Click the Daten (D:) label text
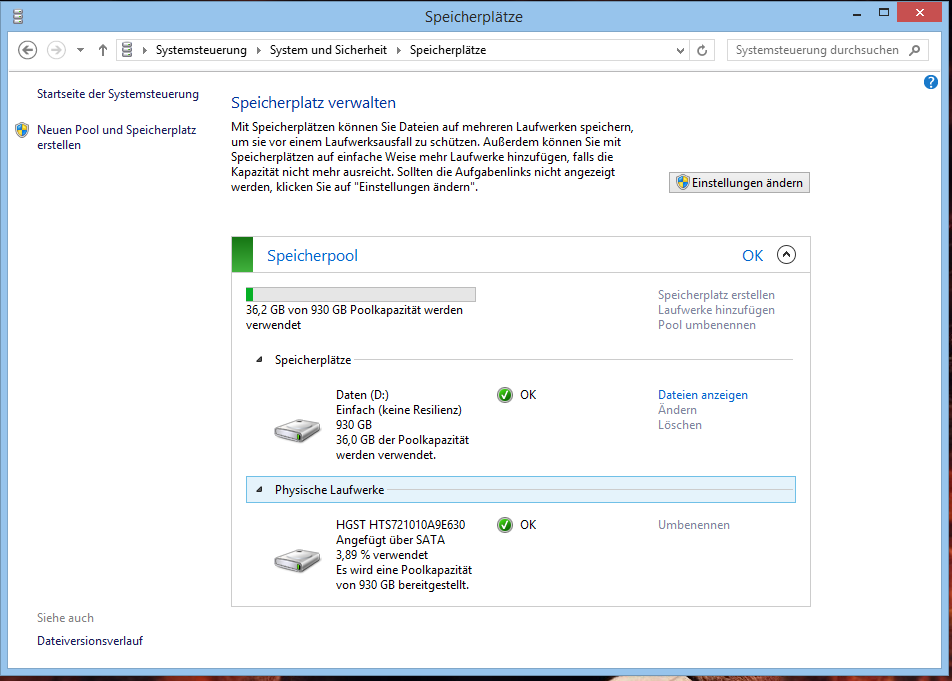952x681 pixels. (x=362, y=395)
